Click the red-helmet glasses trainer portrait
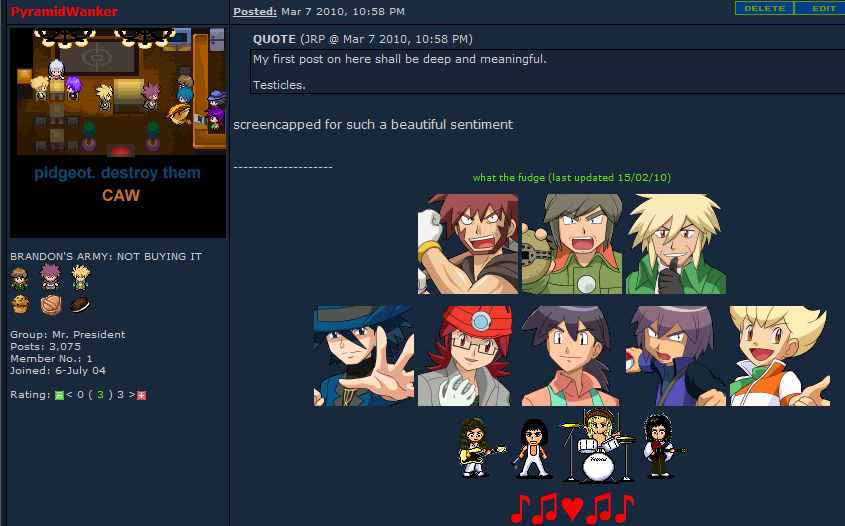This screenshot has height=526, width=845. pyautogui.click(x=464, y=356)
